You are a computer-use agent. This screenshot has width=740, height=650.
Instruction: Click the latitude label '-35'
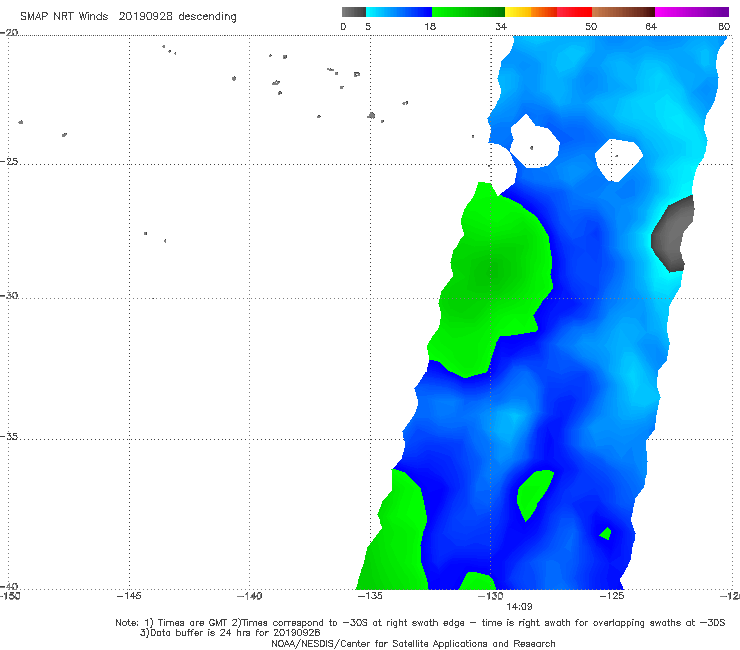click(9, 436)
